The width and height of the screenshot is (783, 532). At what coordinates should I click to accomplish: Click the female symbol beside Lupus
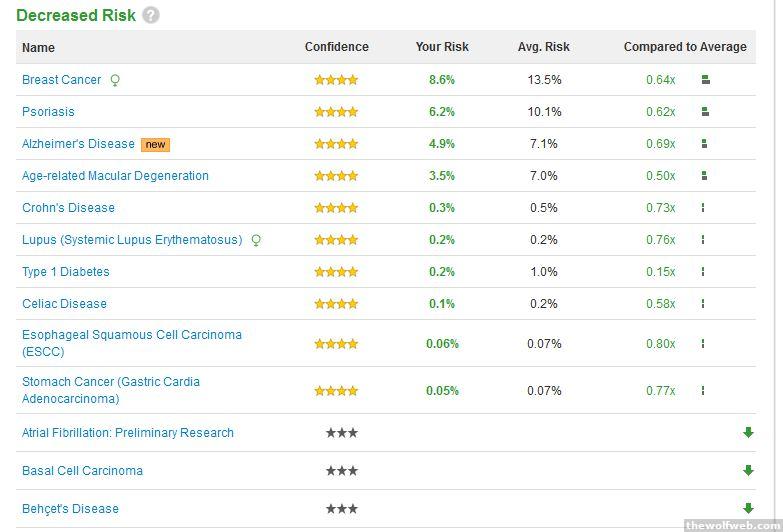[256, 240]
